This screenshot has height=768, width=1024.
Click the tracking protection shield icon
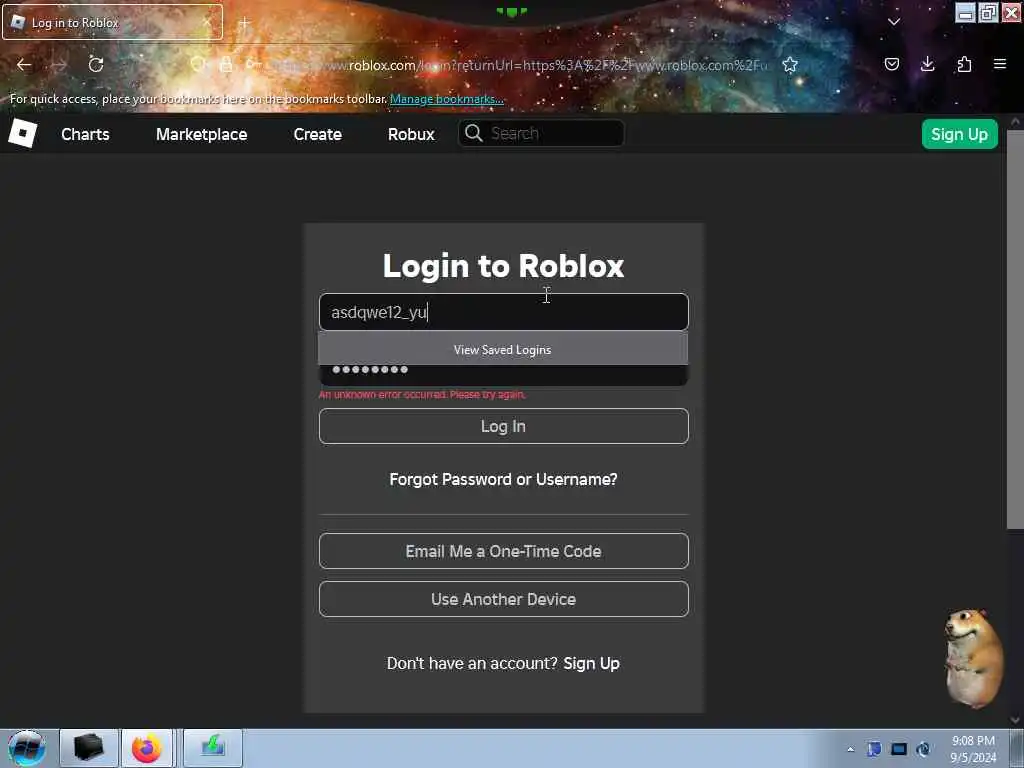[198, 64]
